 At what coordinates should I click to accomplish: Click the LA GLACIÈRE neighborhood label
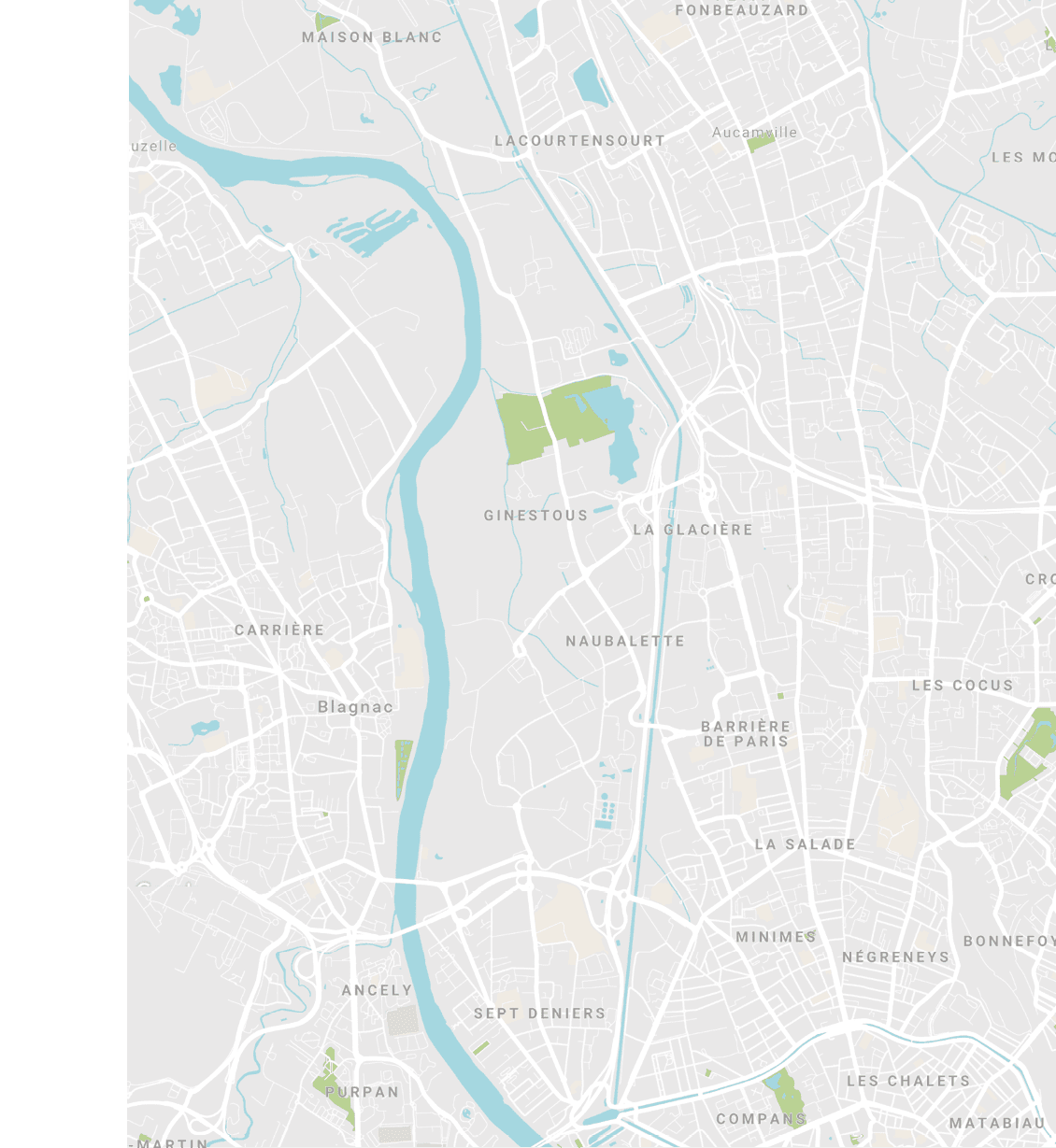(693, 530)
